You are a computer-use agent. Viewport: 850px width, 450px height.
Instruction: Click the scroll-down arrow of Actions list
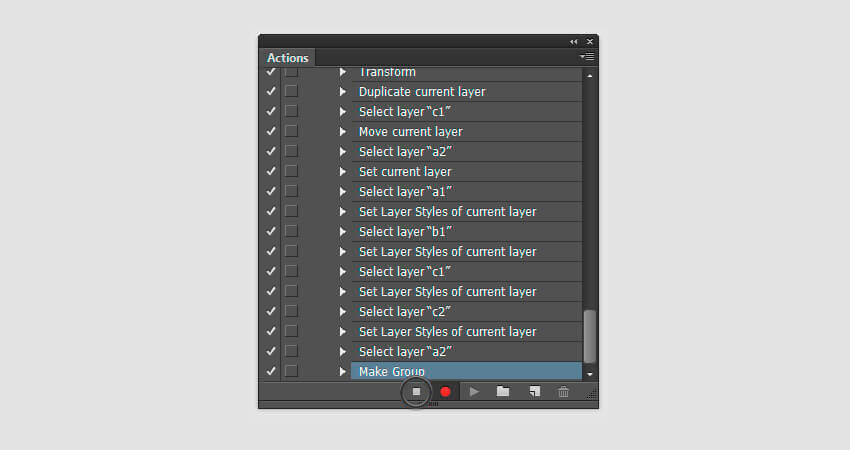coord(590,374)
